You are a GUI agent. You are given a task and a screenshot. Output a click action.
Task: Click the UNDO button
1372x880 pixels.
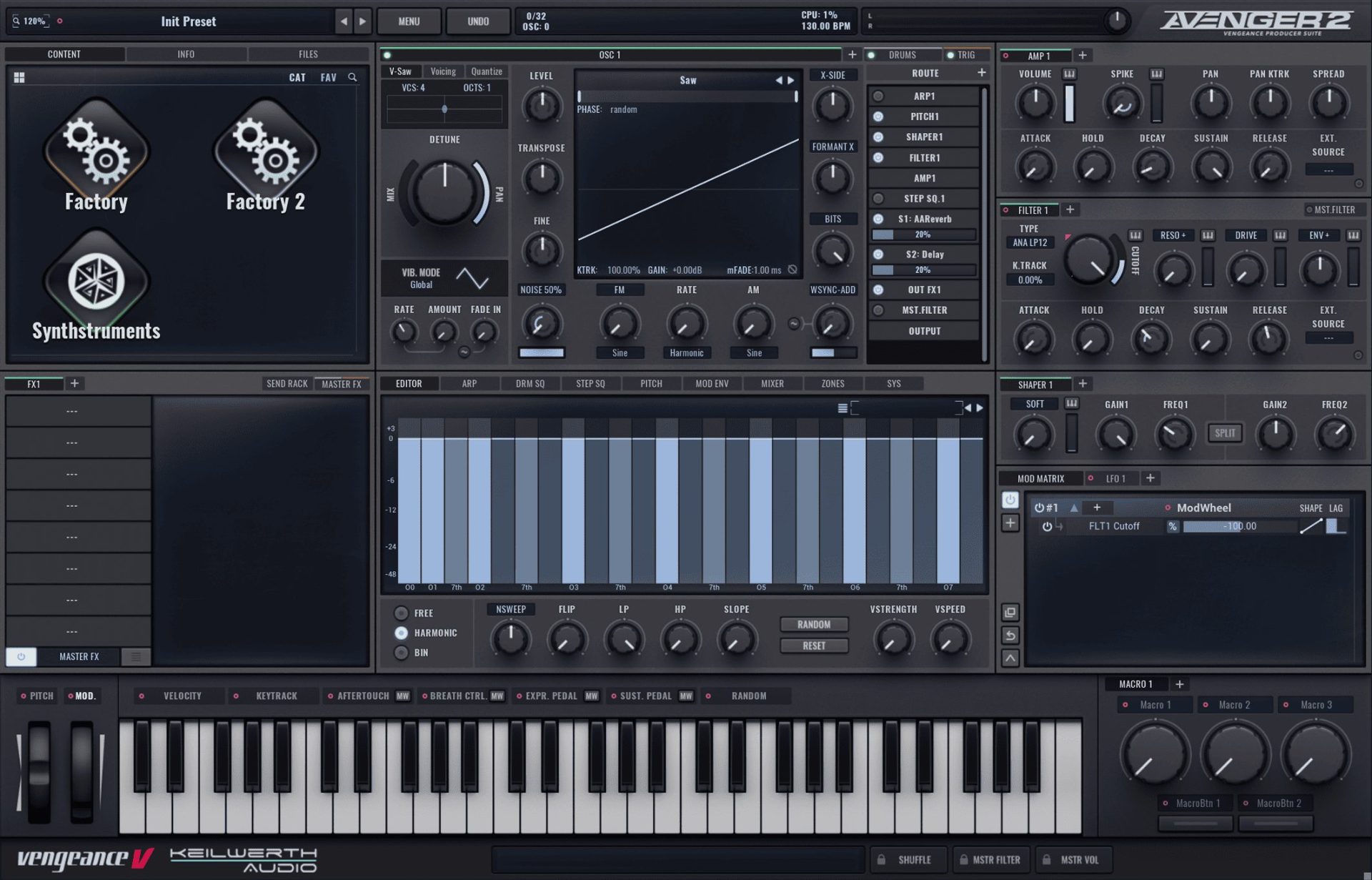[477, 21]
